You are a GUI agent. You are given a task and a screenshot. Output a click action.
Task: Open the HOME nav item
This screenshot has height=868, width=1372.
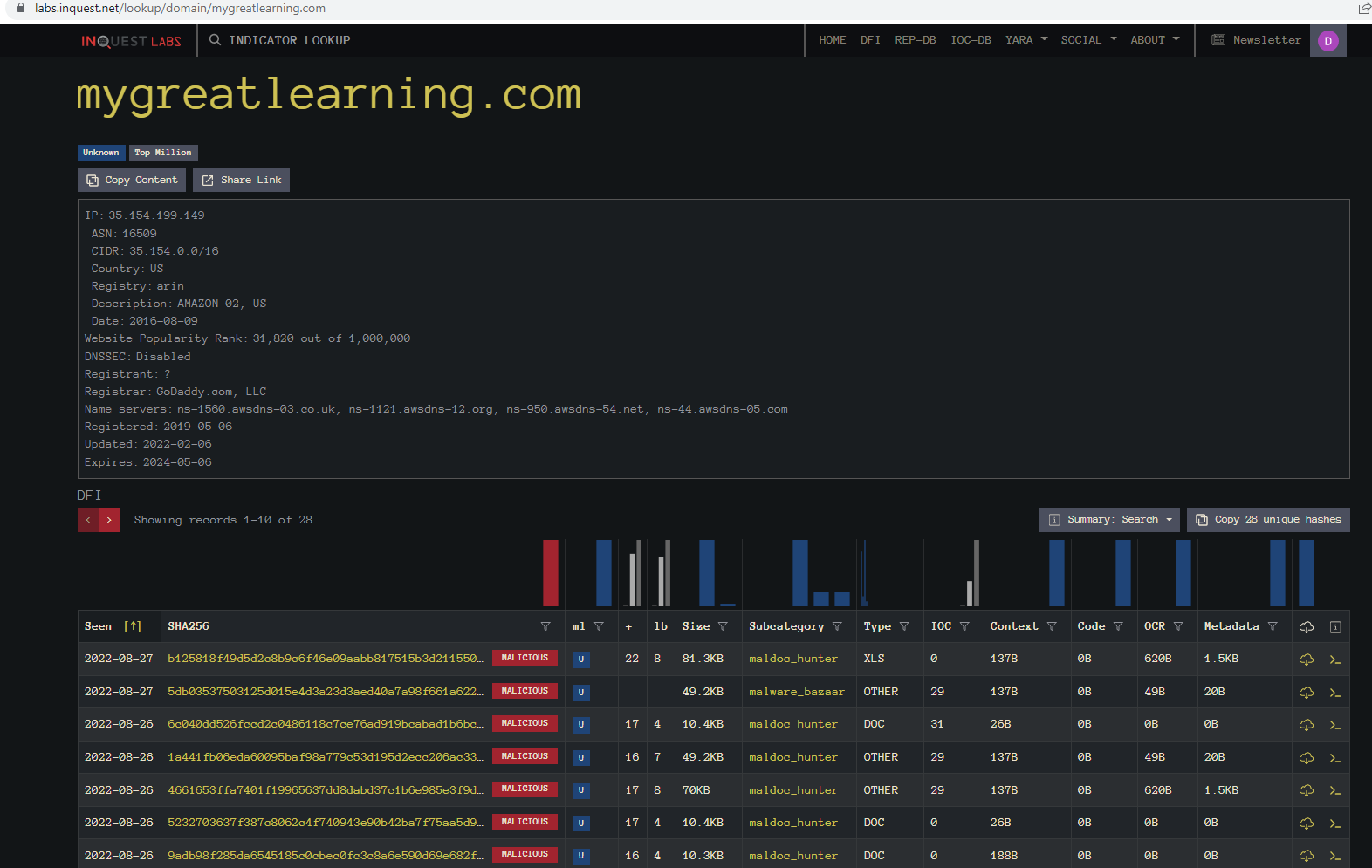[833, 40]
